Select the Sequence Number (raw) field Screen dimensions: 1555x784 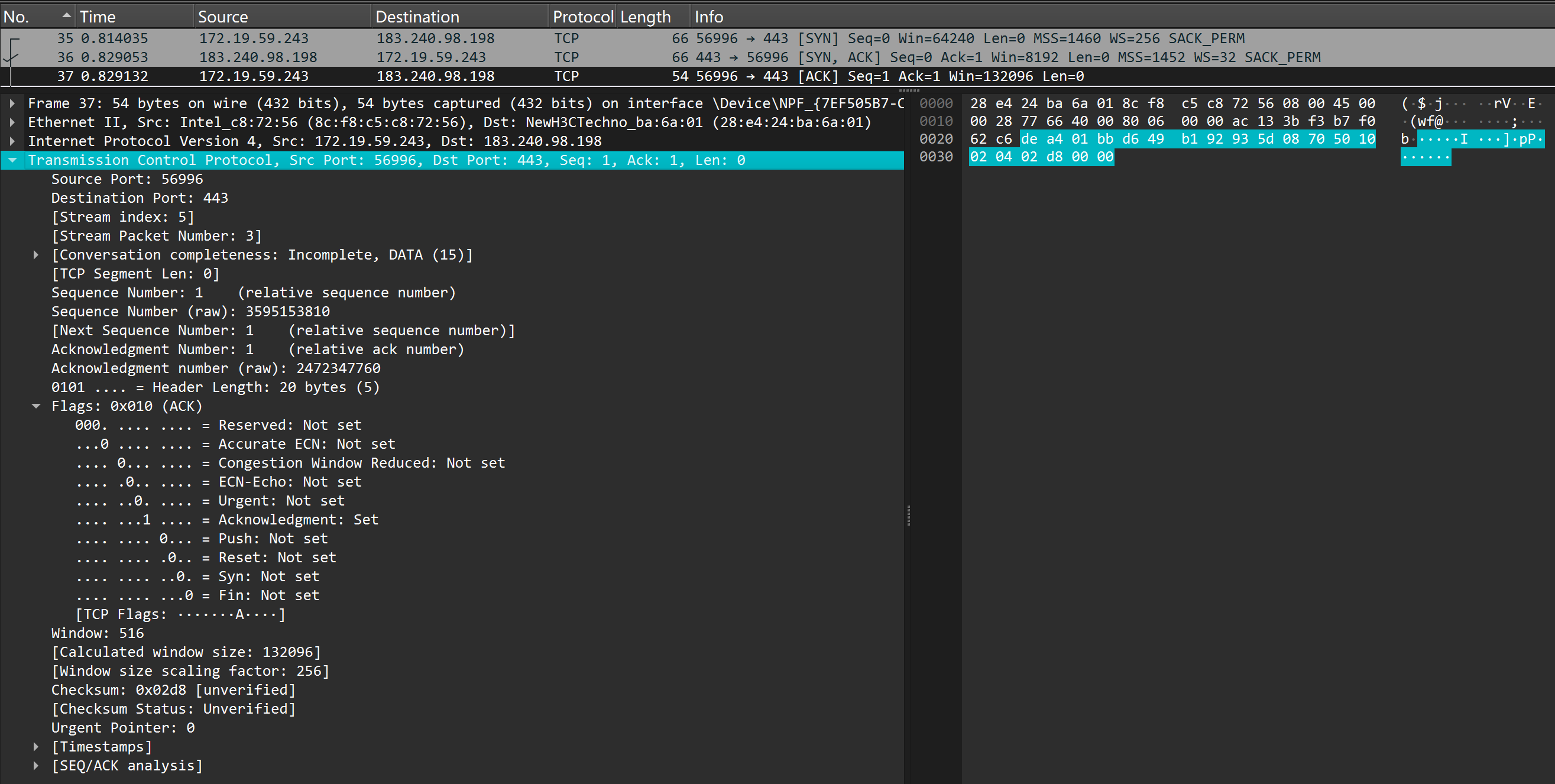(x=191, y=312)
